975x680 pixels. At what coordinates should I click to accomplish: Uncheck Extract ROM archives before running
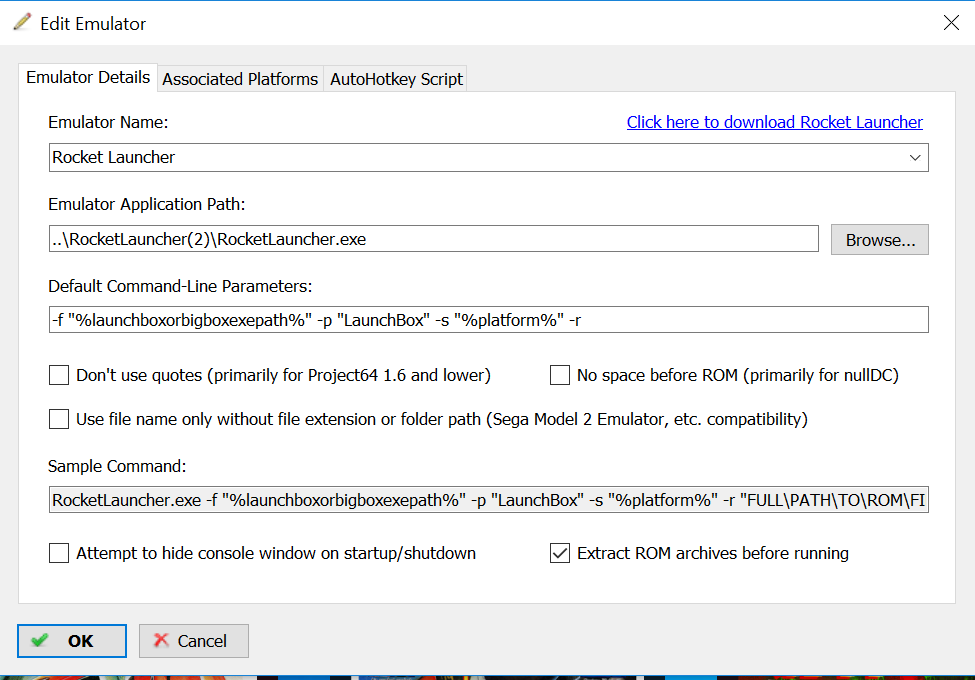click(560, 553)
